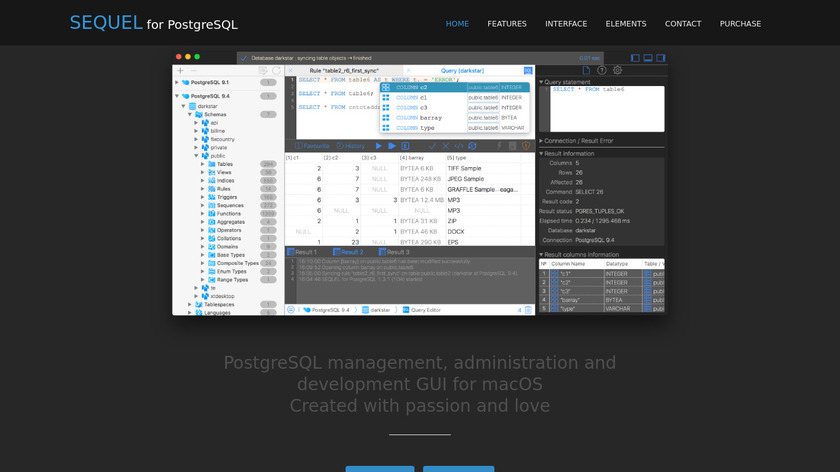Go to the HOME nav item
Image resolution: width=840 pixels, height=472 pixels.
pyautogui.click(x=457, y=24)
